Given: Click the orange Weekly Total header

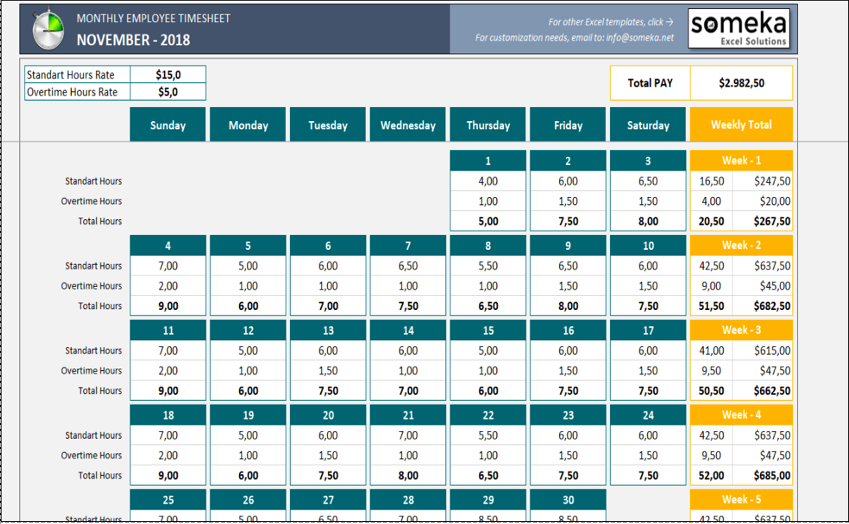Looking at the screenshot, I should [741, 125].
